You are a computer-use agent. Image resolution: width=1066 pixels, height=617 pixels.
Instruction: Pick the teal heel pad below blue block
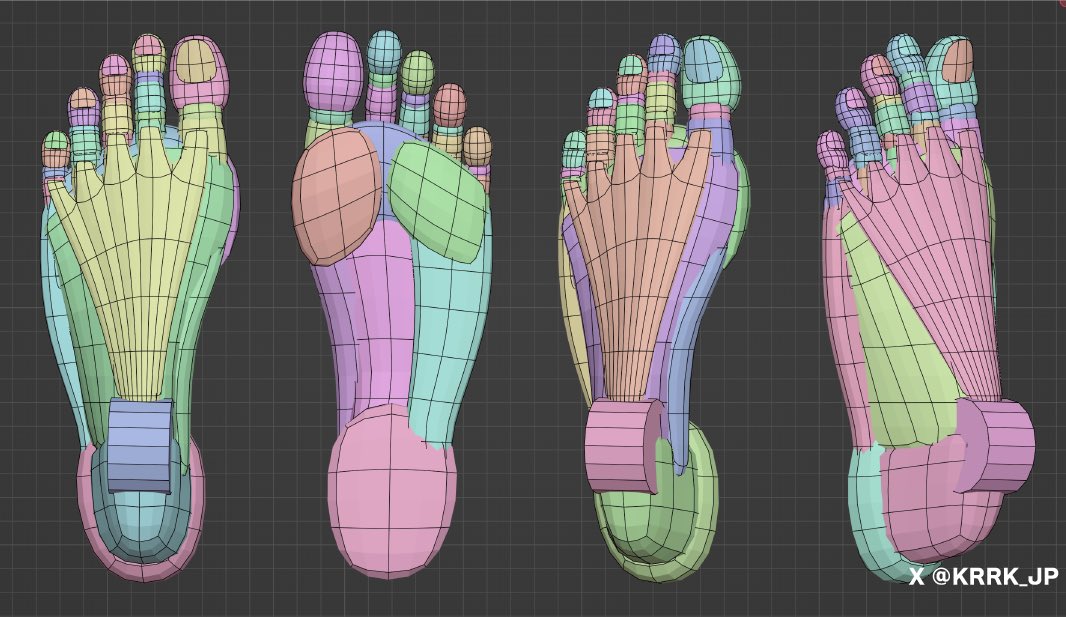pos(141,523)
